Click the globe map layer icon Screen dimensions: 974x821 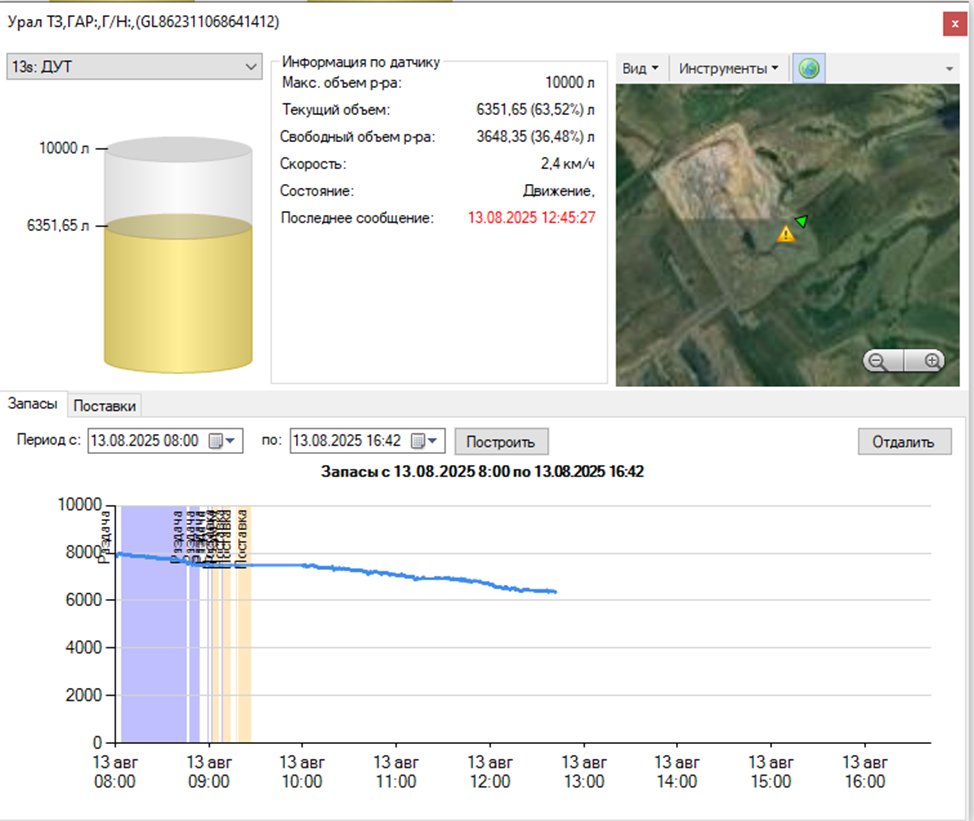click(808, 69)
